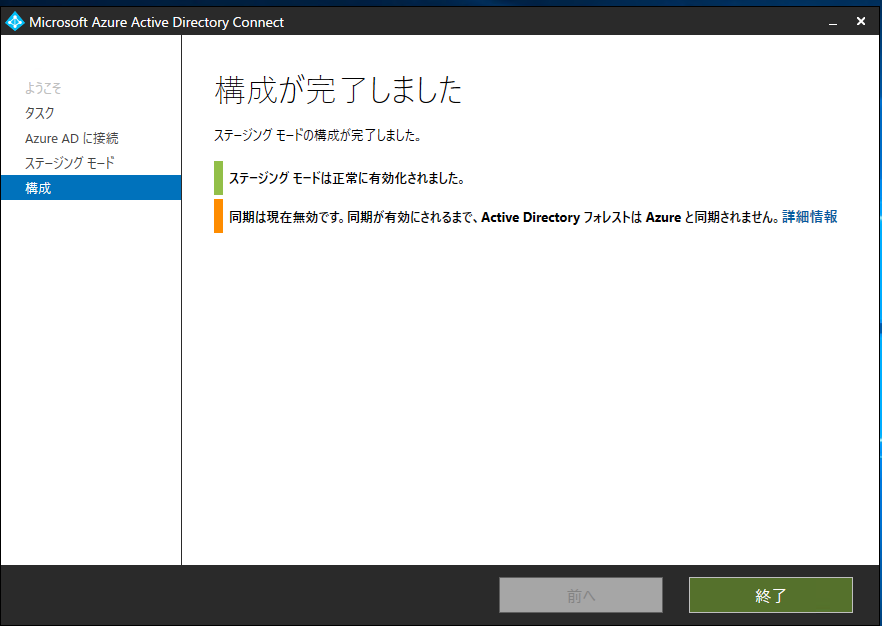Click the Azure AD Connect title bar icon
This screenshot has width=882, height=626.
[x=14, y=22]
